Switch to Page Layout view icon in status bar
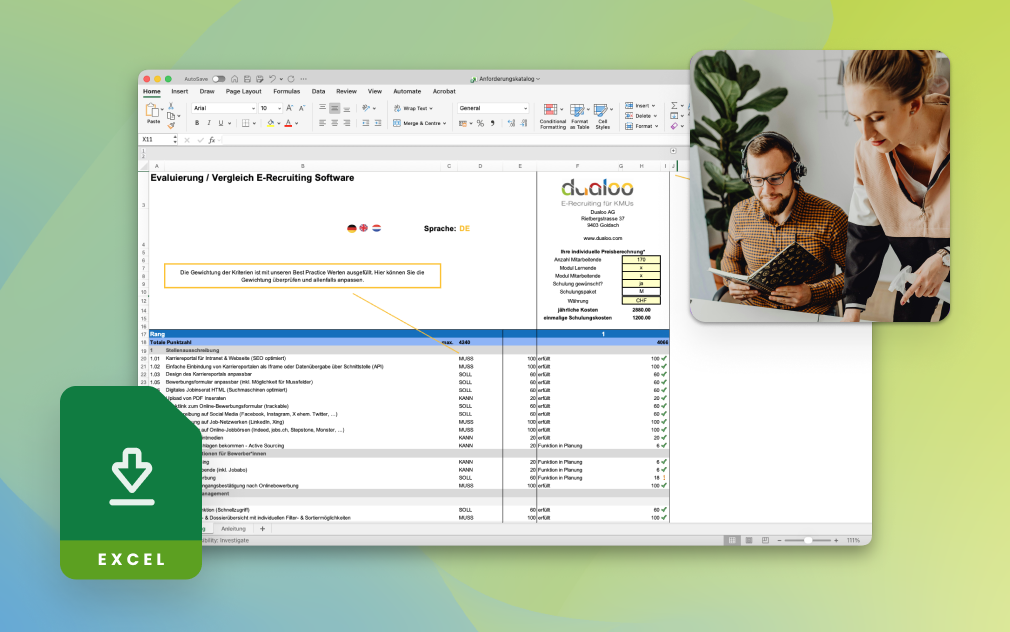1010x632 pixels. (x=748, y=541)
